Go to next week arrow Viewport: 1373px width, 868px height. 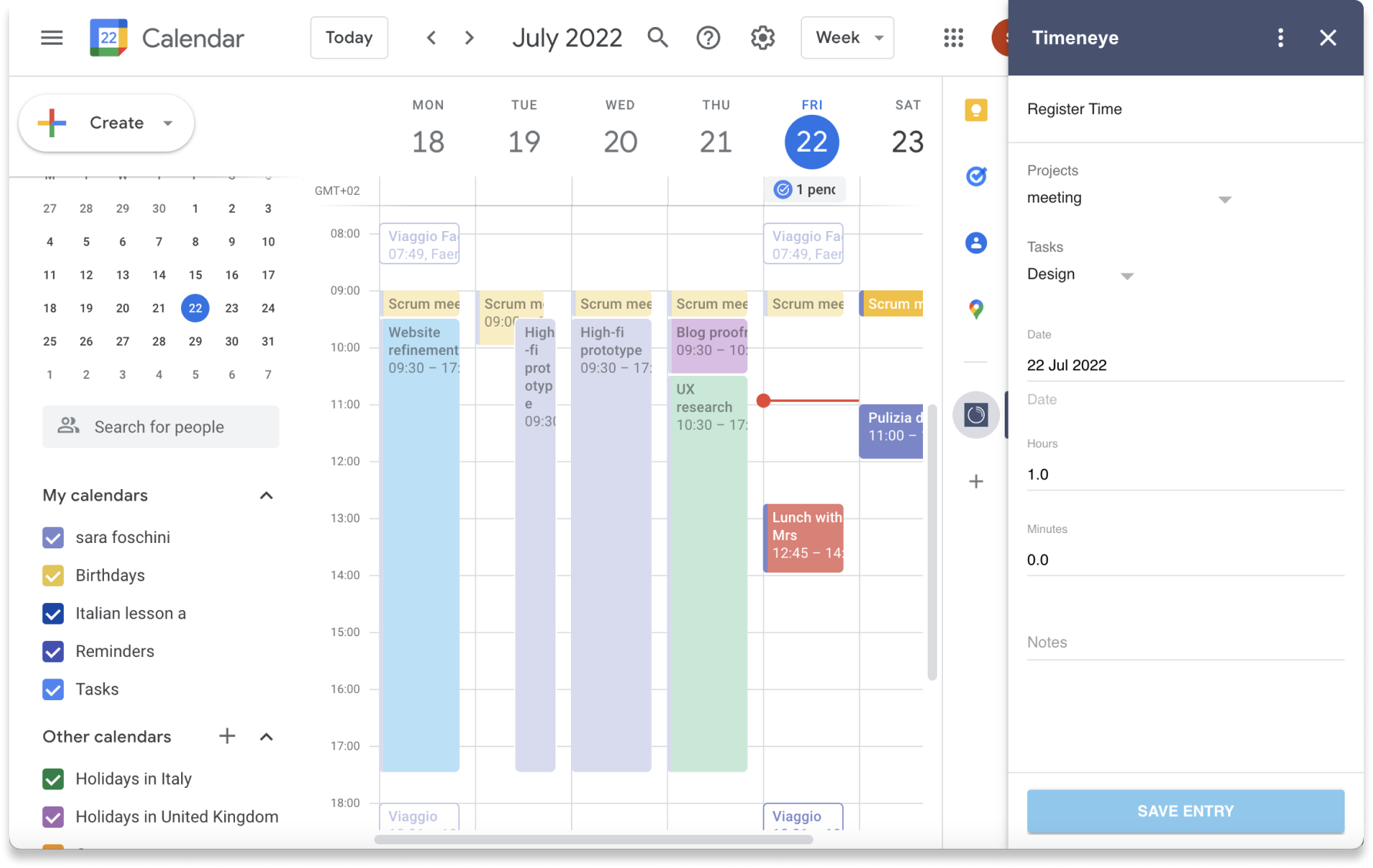(x=469, y=38)
